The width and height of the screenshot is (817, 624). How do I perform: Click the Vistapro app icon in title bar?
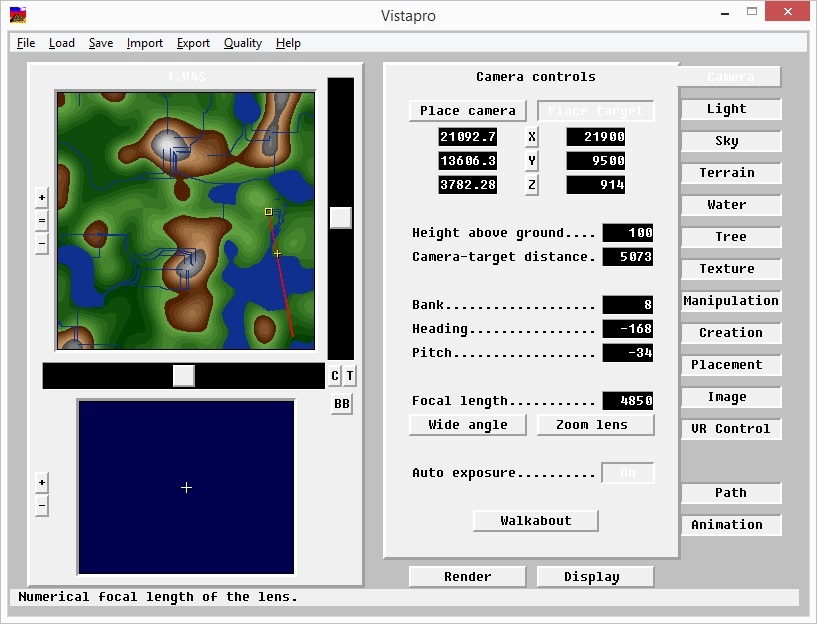pyautogui.click(x=18, y=15)
